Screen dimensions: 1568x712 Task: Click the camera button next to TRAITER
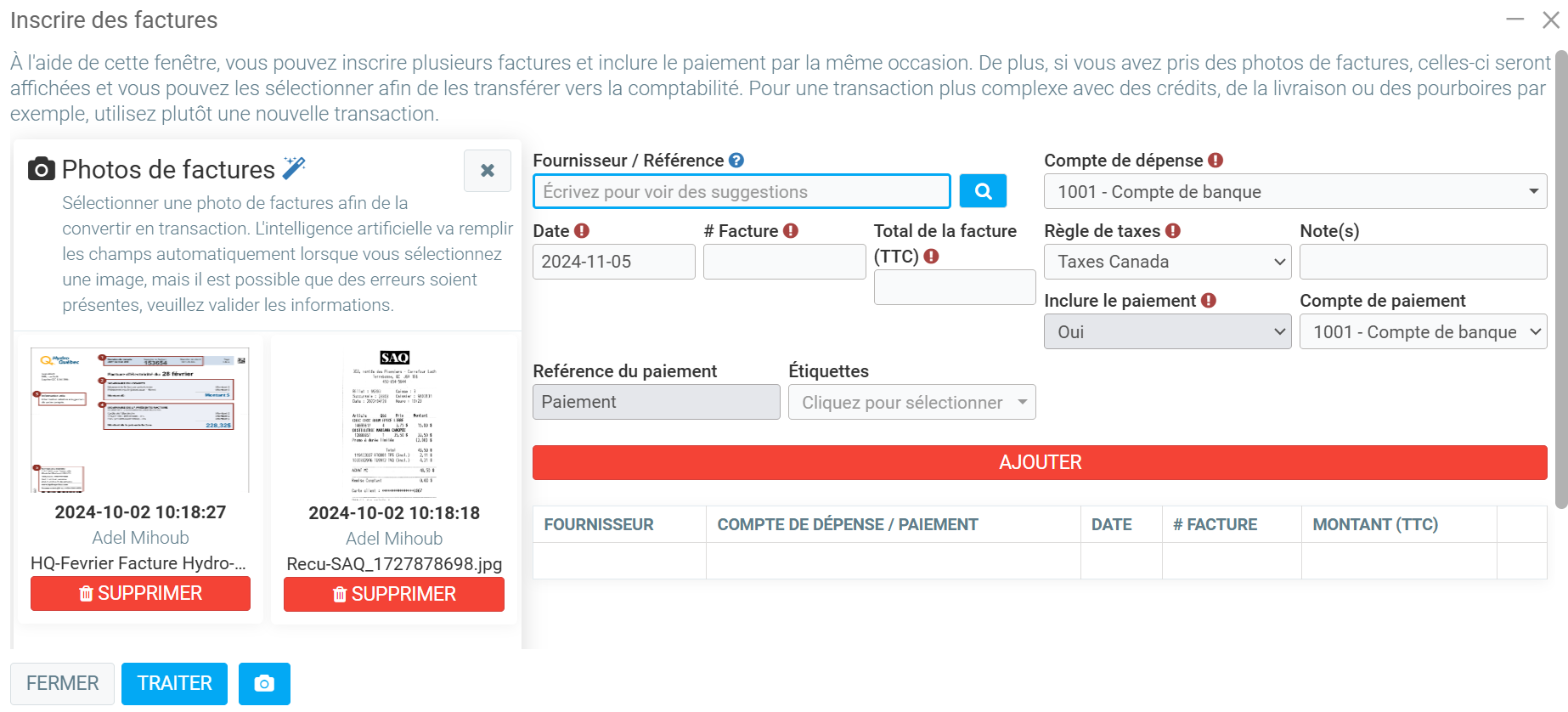click(264, 684)
